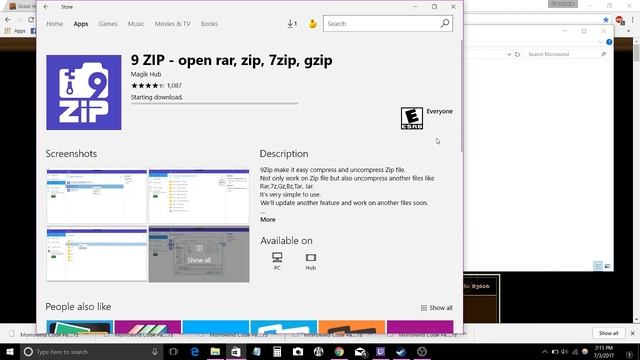Screen dimensions: 640x360
Task: Switch Explorer to large icons view
Action: point(608,266)
